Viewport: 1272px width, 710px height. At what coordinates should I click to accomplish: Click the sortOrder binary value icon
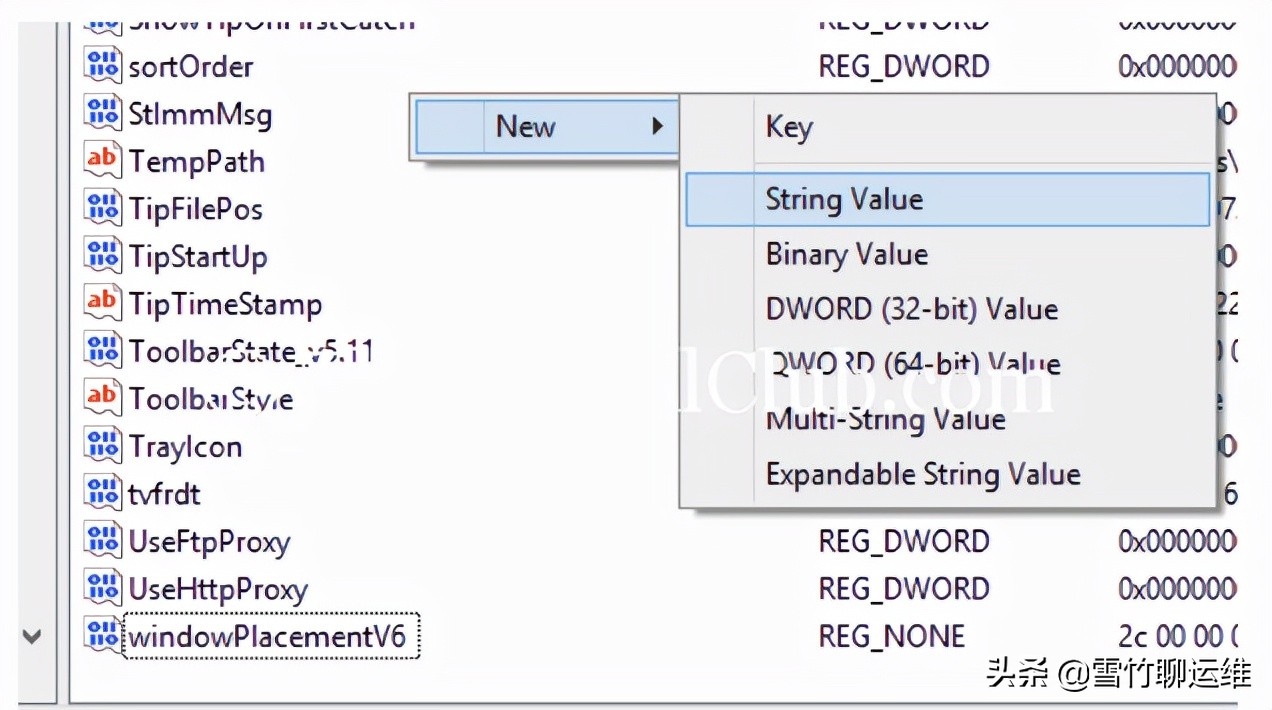coord(102,66)
